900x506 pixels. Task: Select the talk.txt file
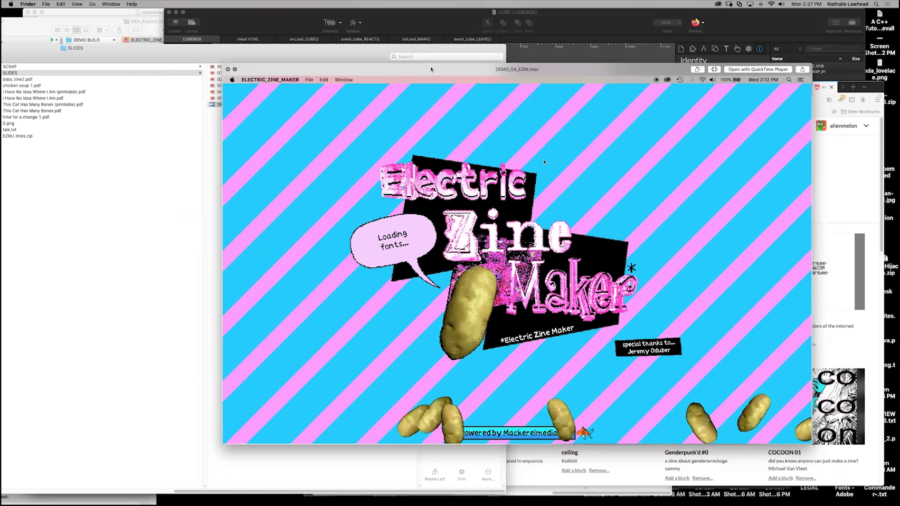[x=9, y=130]
